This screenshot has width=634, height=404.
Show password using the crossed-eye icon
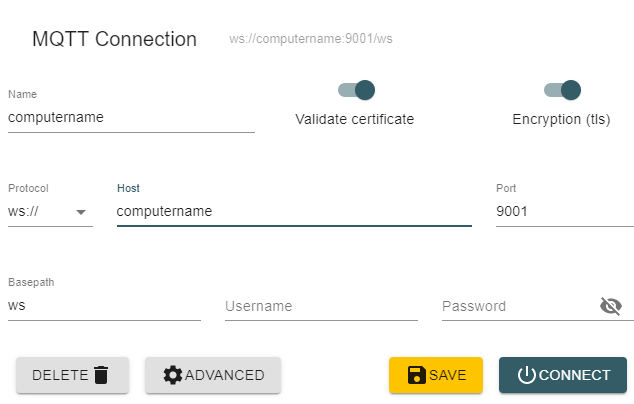pyautogui.click(x=611, y=306)
